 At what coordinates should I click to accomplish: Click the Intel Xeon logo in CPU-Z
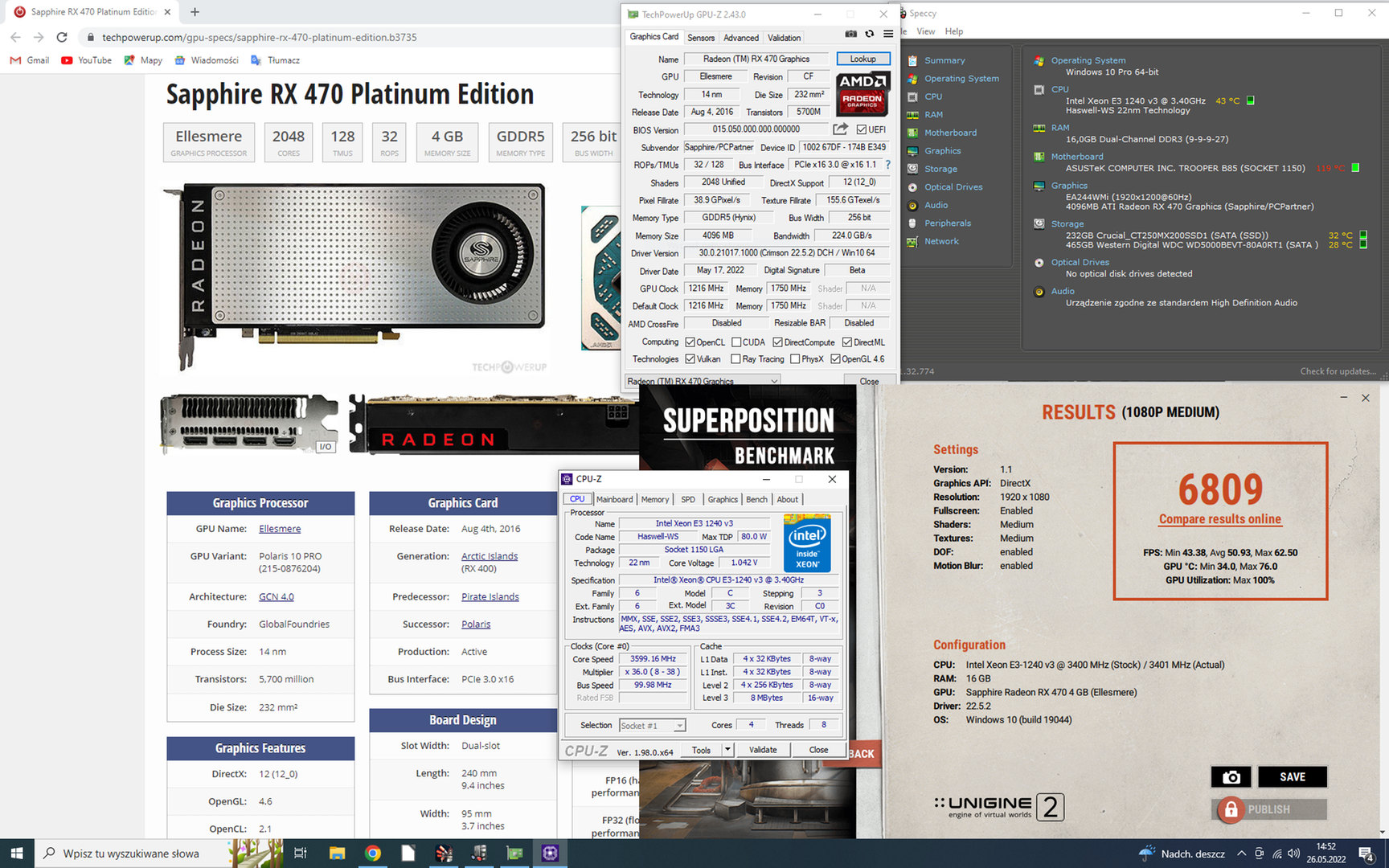tap(807, 542)
